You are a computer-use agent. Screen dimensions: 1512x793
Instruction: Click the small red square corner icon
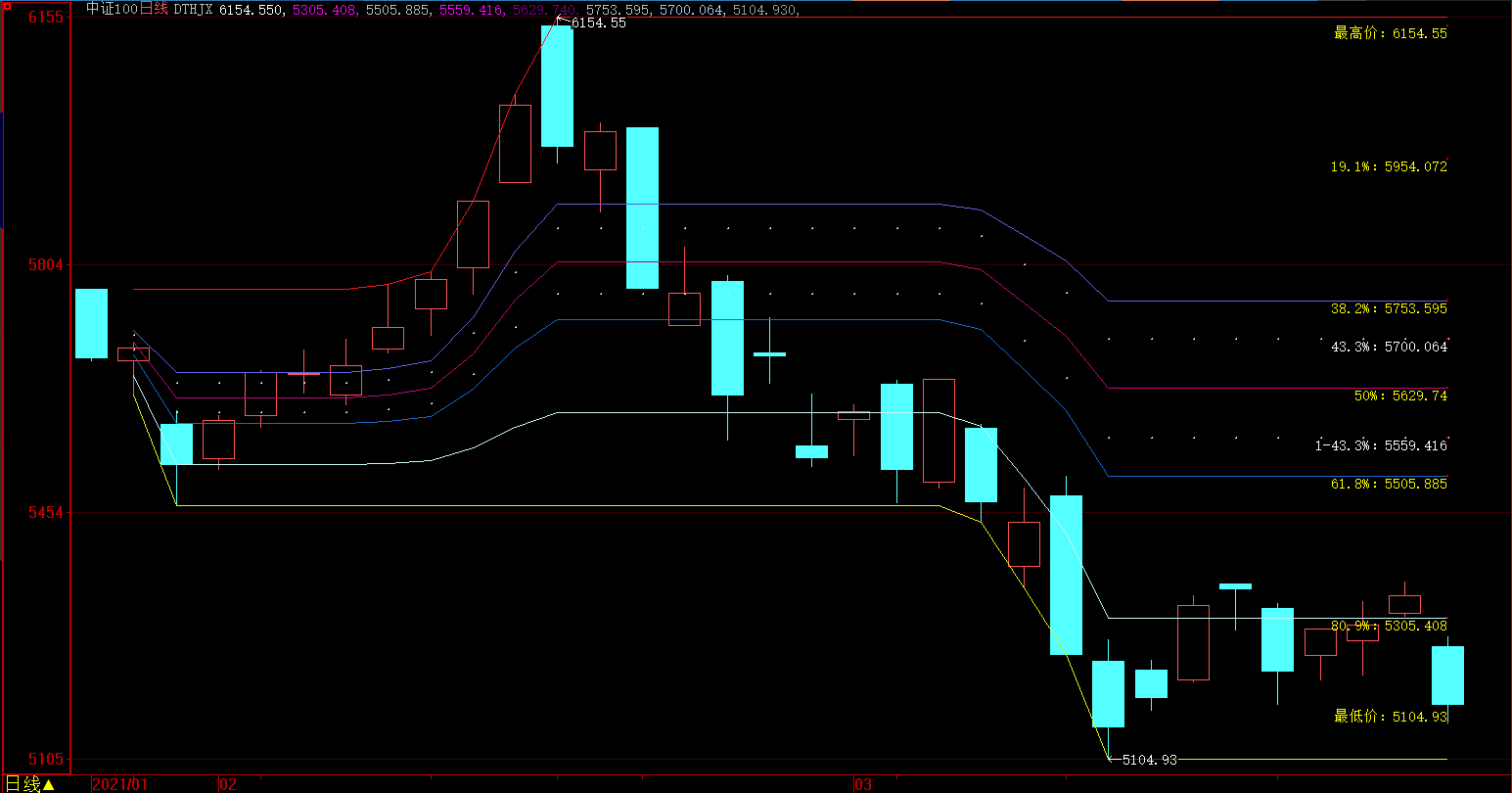(7, 5)
